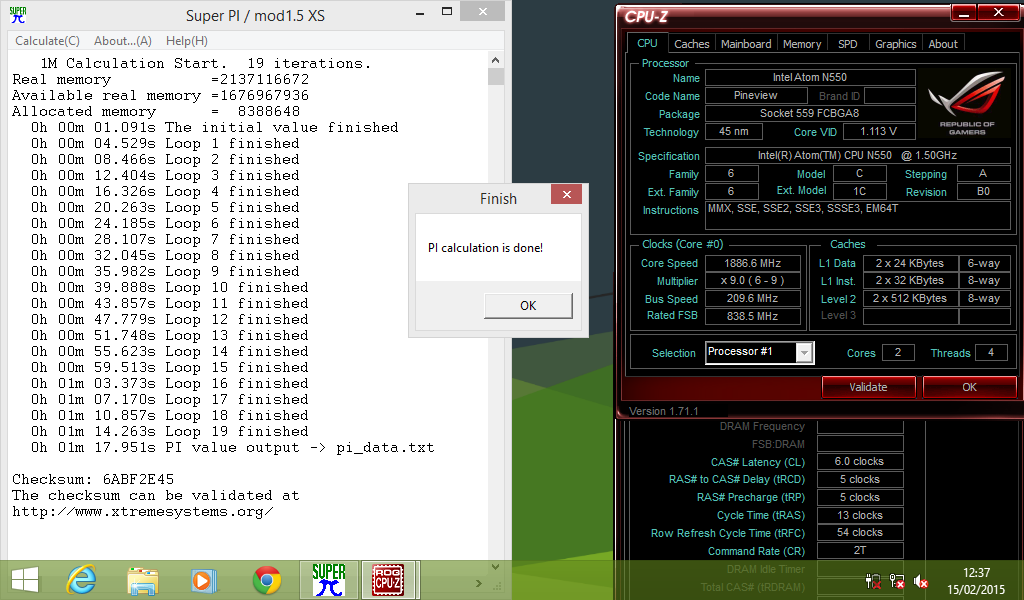Click the Threads value 4
1024x600 pixels.
tap(991, 353)
